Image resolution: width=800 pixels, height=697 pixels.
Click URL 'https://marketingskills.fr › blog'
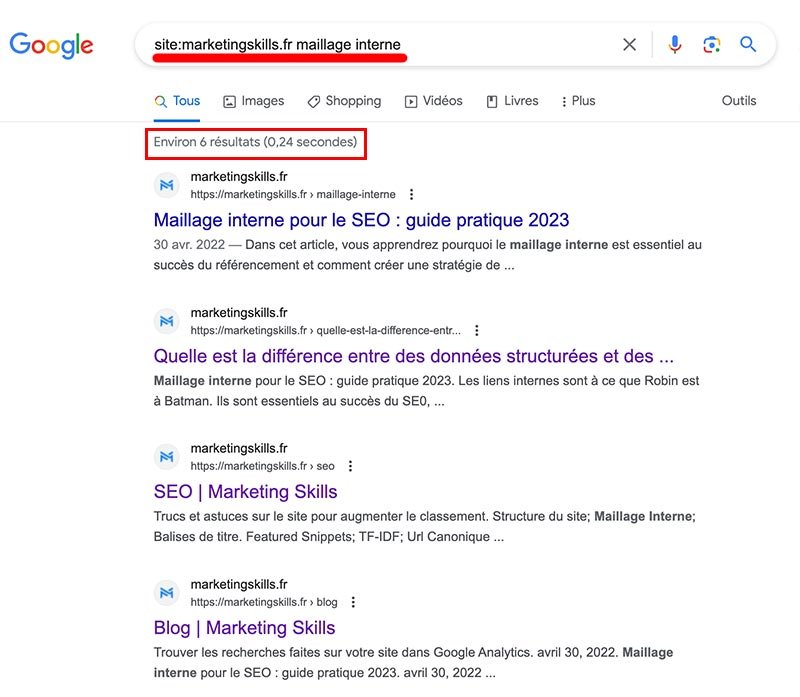pyautogui.click(x=264, y=602)
